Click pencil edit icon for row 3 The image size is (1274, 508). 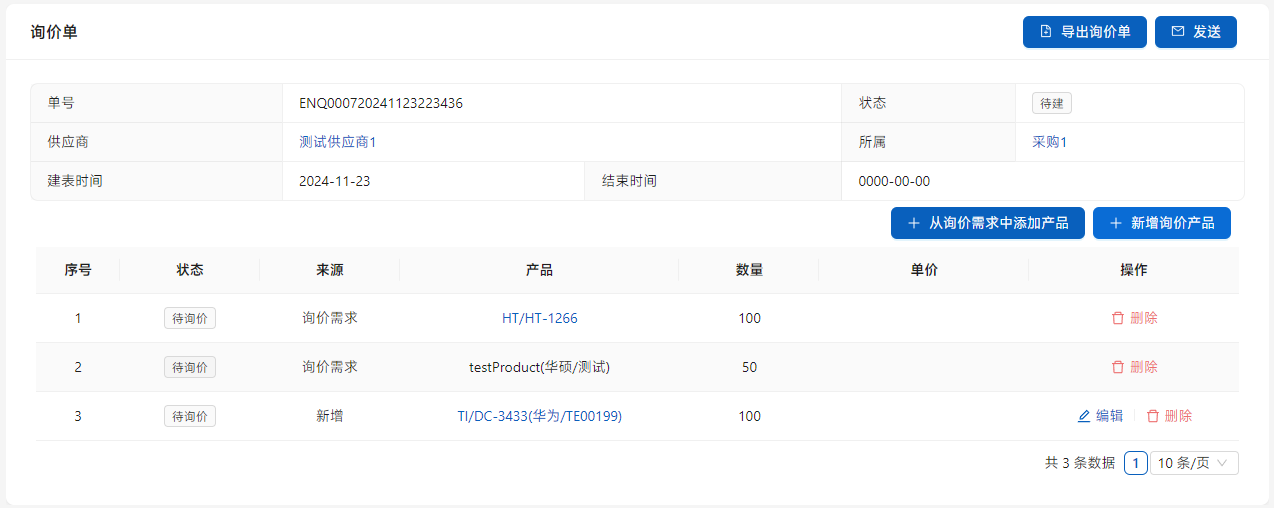pos(1084,416)
